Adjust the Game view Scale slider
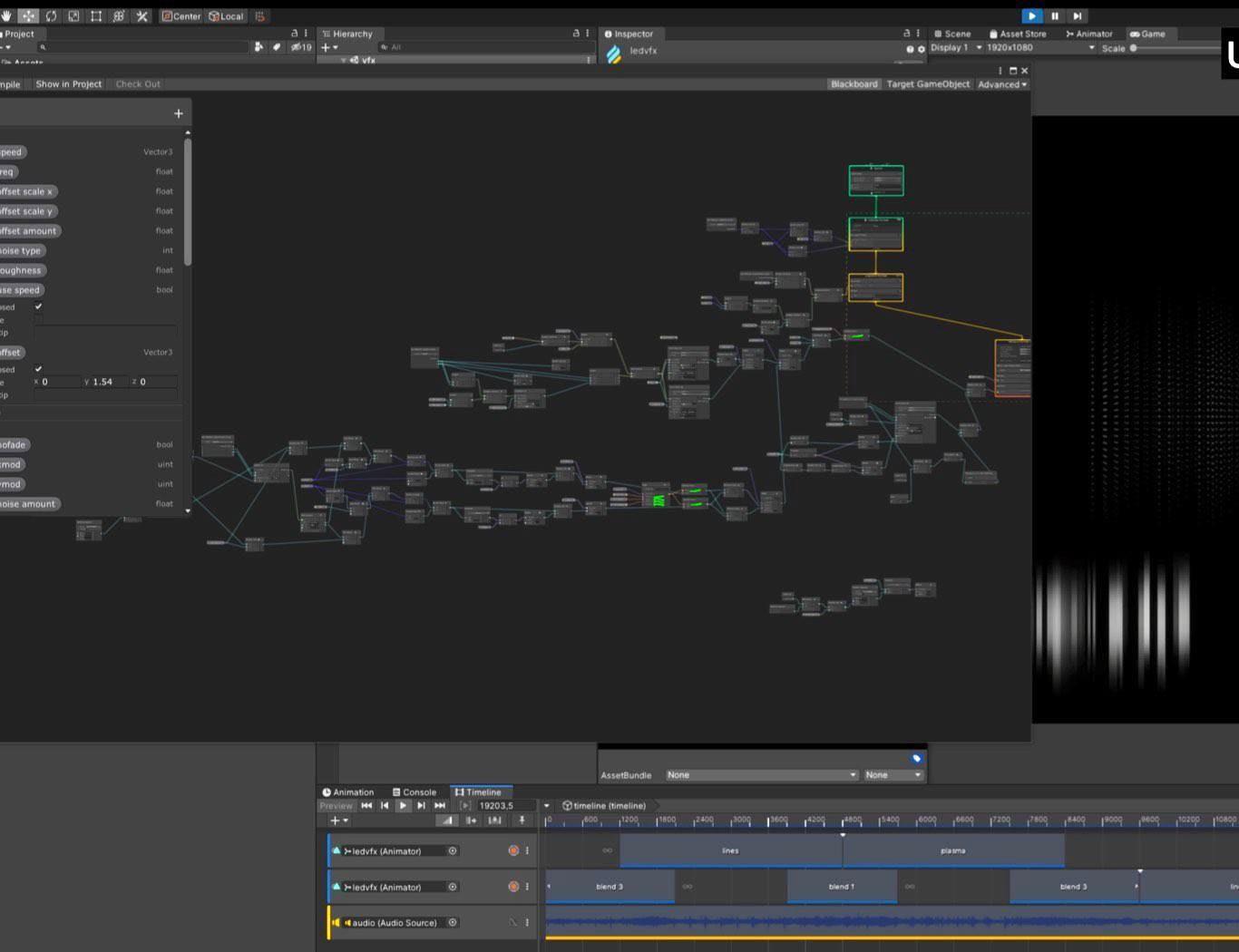This screenshot has width=1239, height=952. pos(1134,48)
